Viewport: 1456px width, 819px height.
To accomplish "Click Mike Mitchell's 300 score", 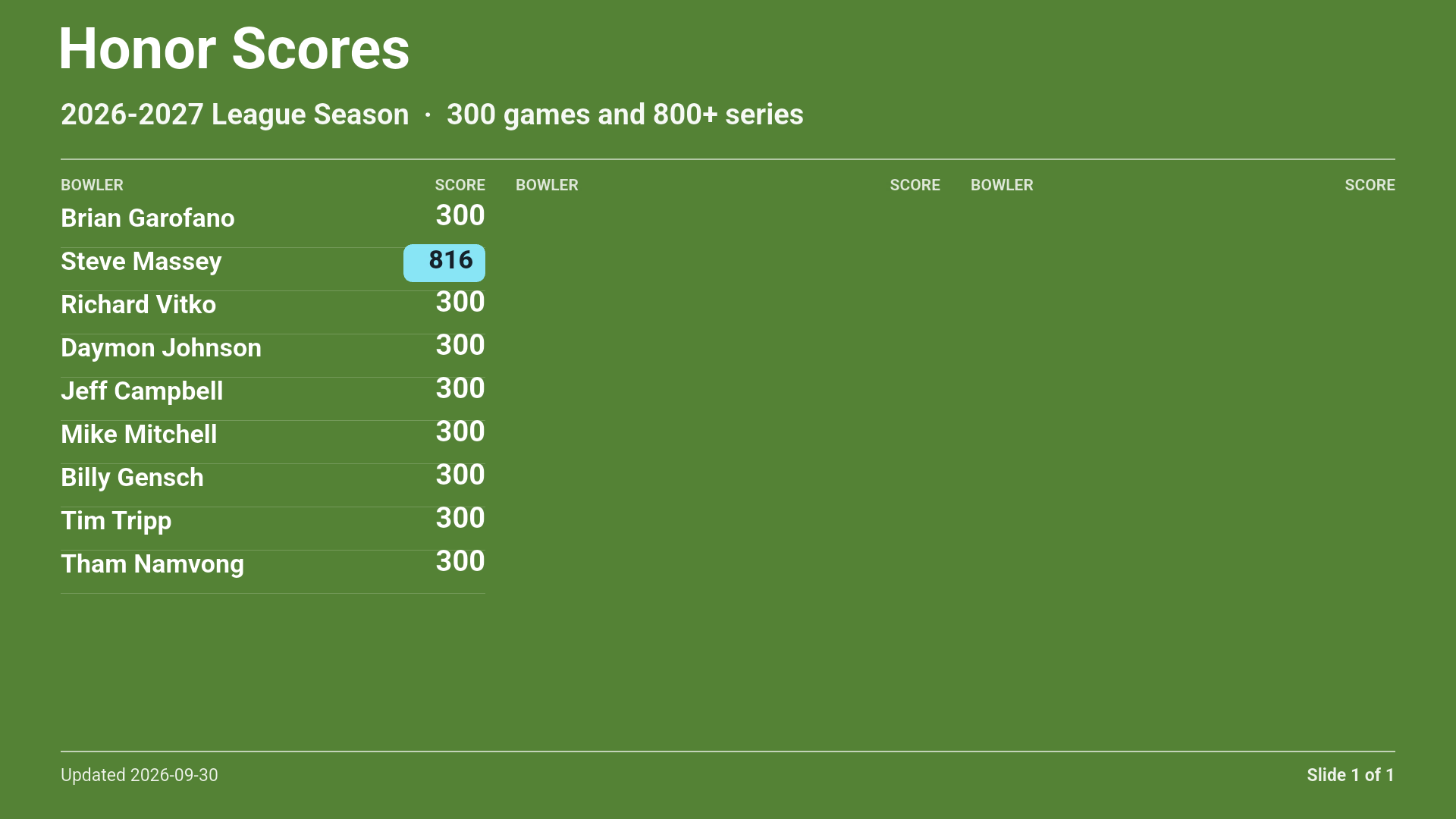I will coord(460,431).
